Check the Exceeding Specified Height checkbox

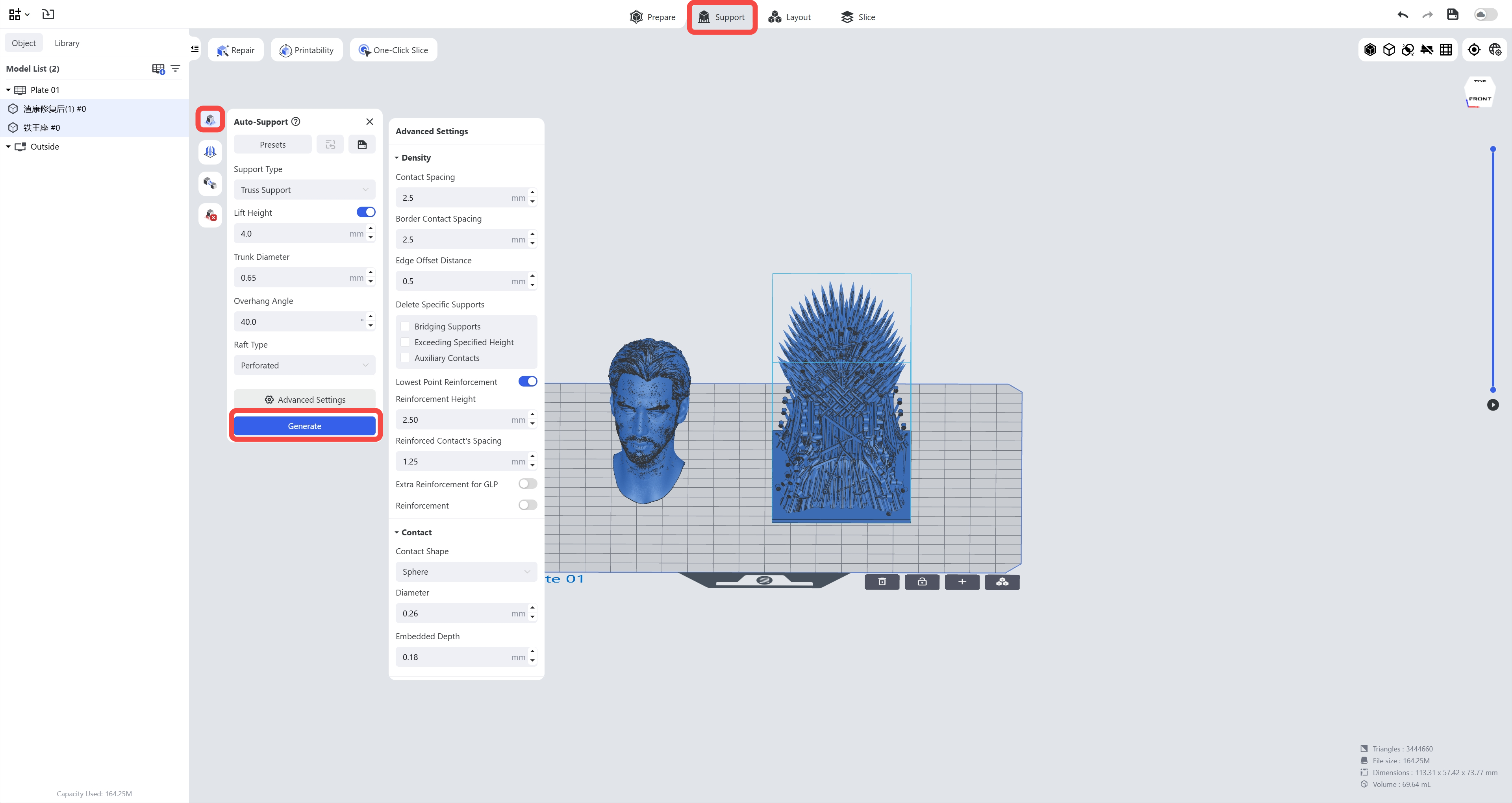pyautogui.click(x=405, y=342)
